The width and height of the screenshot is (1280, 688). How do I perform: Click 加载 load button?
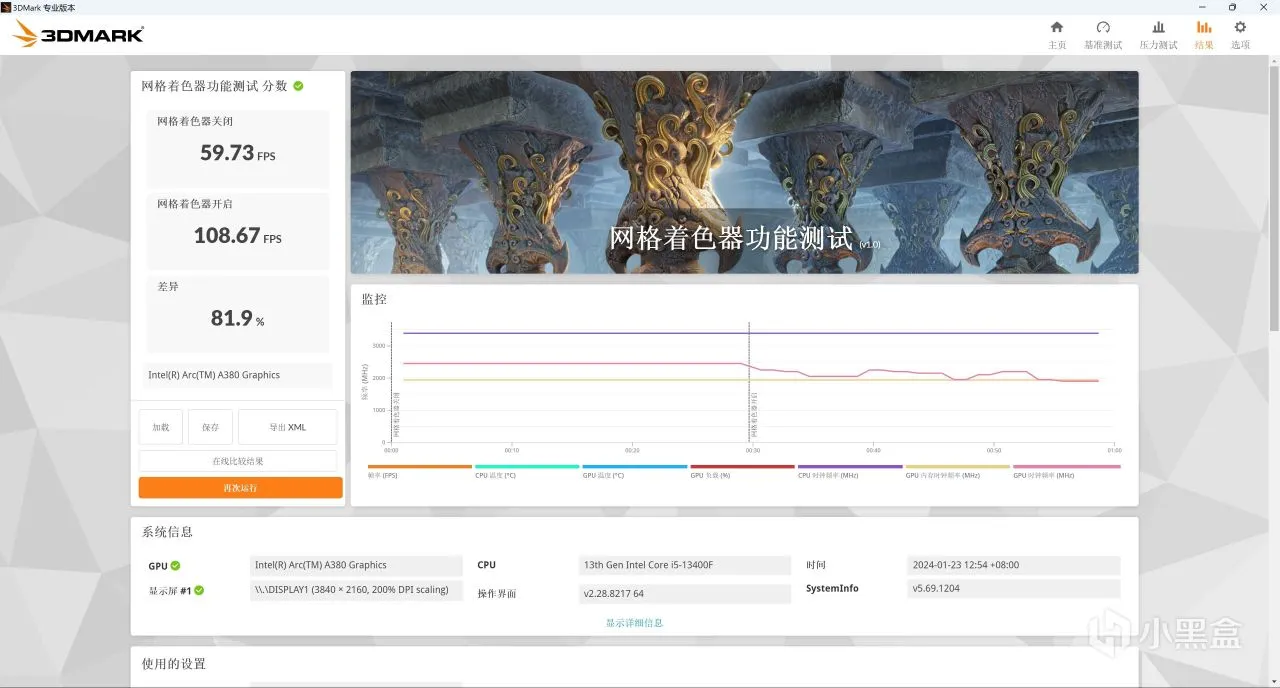[161, 427]
